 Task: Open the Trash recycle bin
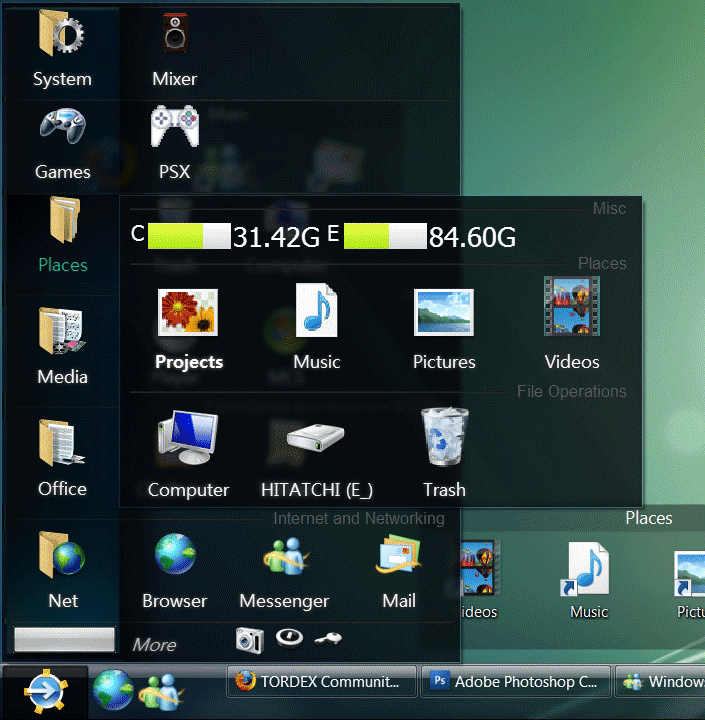444,438
